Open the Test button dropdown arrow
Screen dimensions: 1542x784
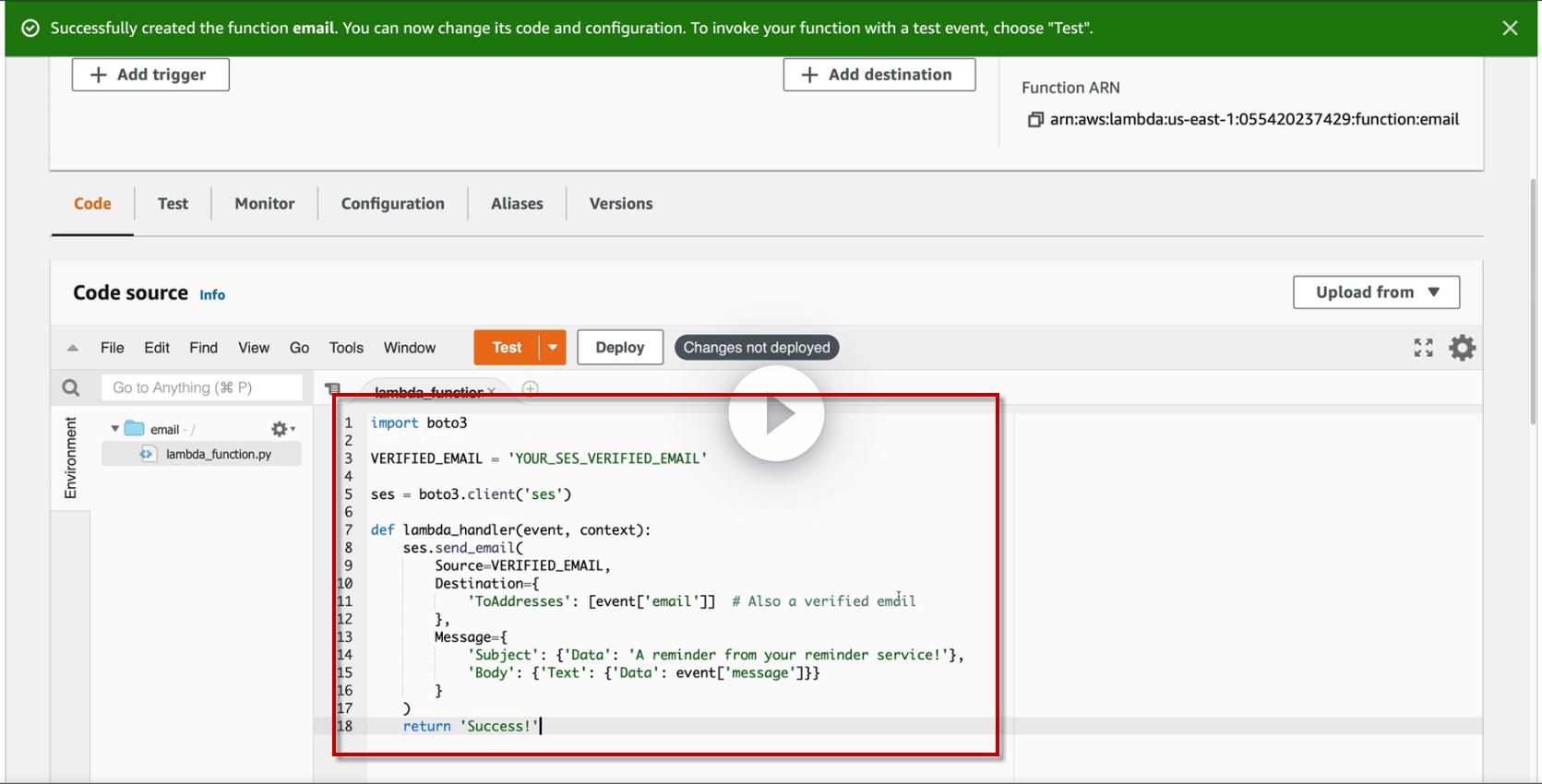point(553,348)
